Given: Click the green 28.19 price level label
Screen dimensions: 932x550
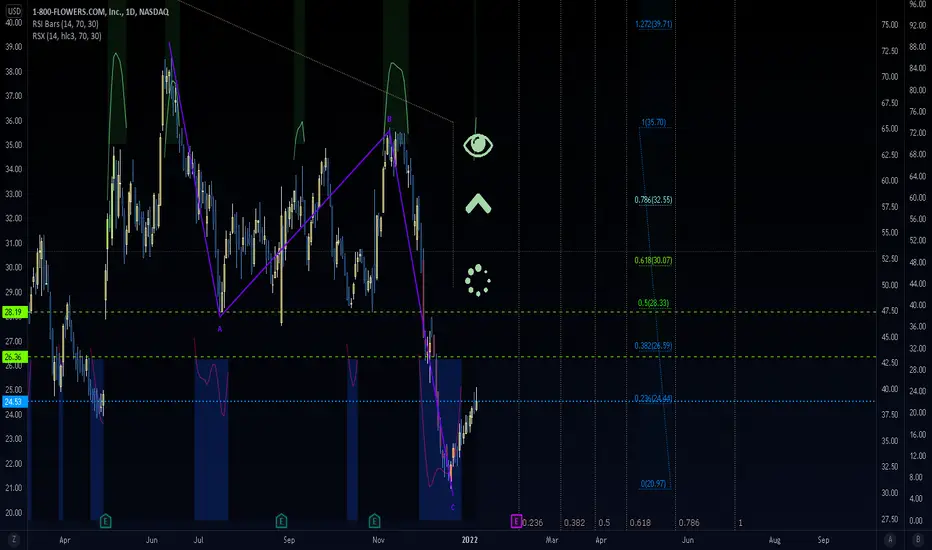Looking at the screenshot, I should (14, 312).
